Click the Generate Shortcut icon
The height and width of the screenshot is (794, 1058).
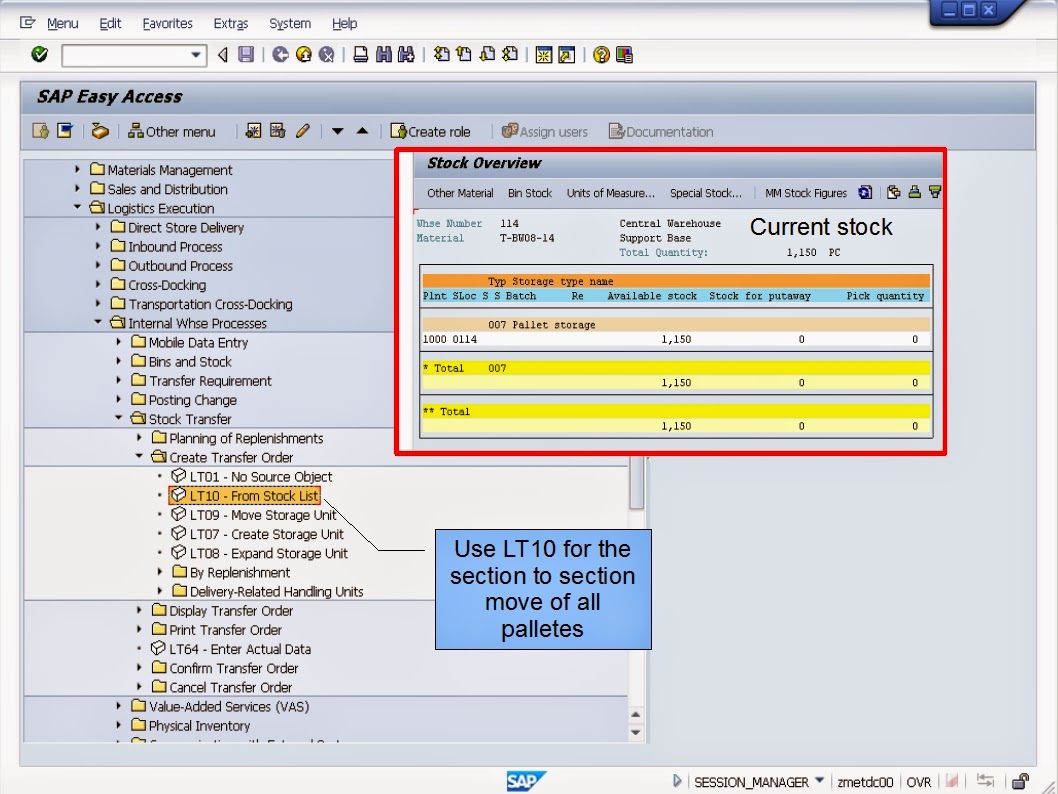coord(567,55)
